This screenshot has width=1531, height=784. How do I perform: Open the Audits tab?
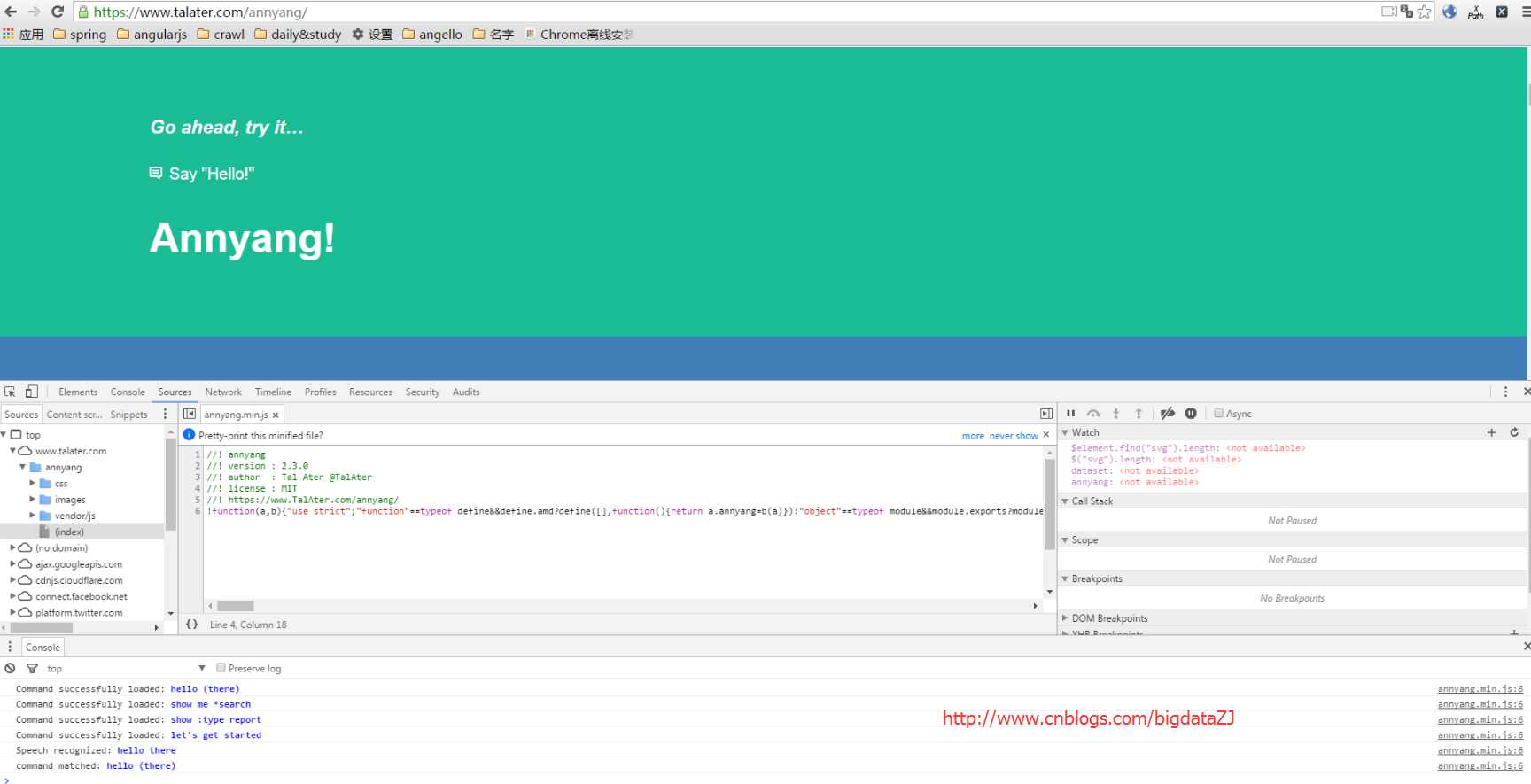click(466, 392)
